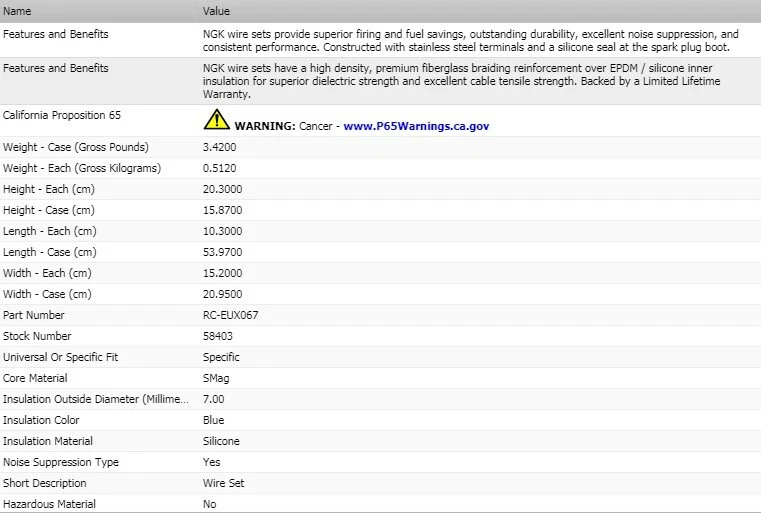Click the second Features and Benefits label

(55, 68)
